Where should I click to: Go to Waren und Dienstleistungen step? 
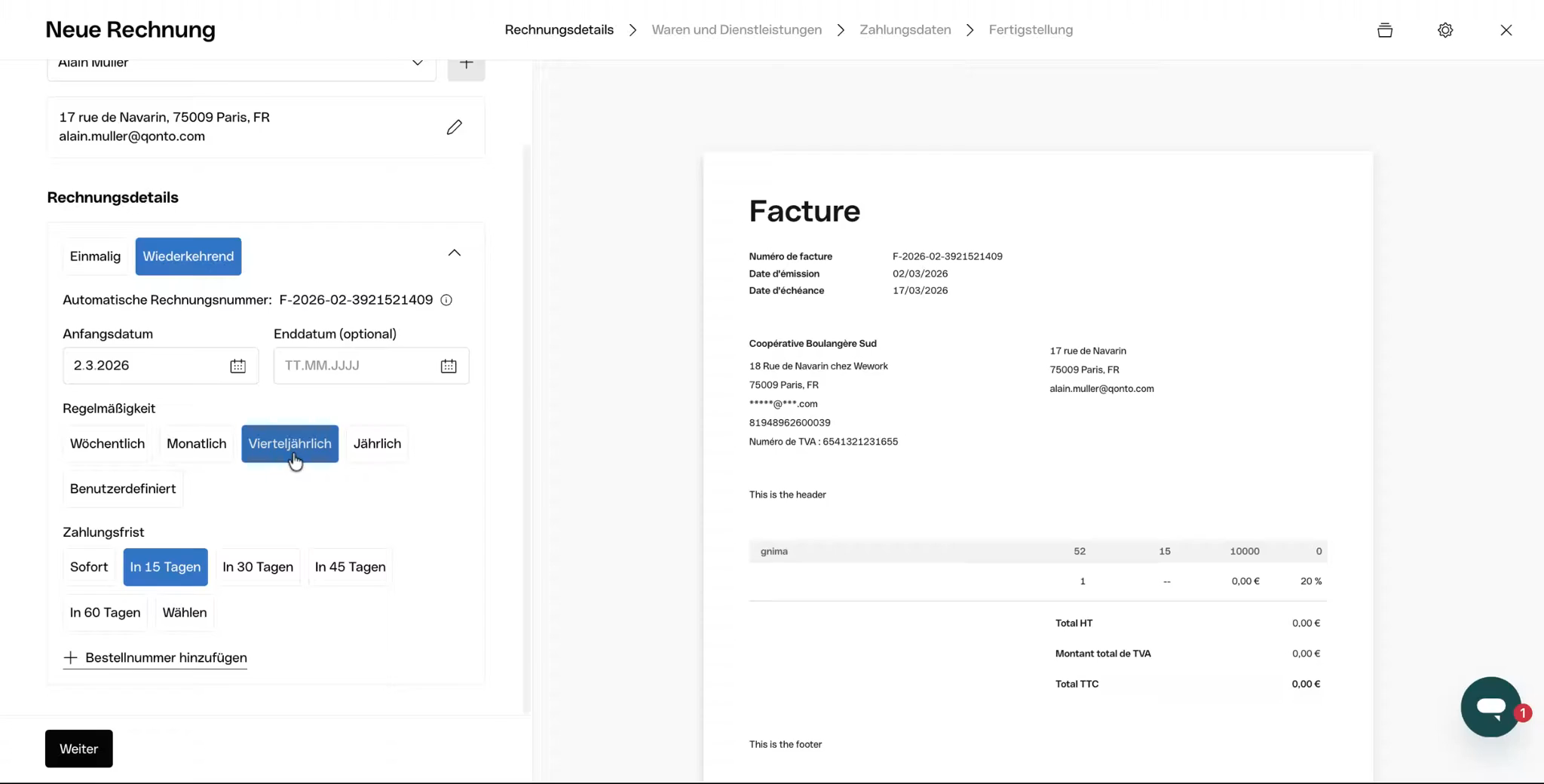pos(736,30)
